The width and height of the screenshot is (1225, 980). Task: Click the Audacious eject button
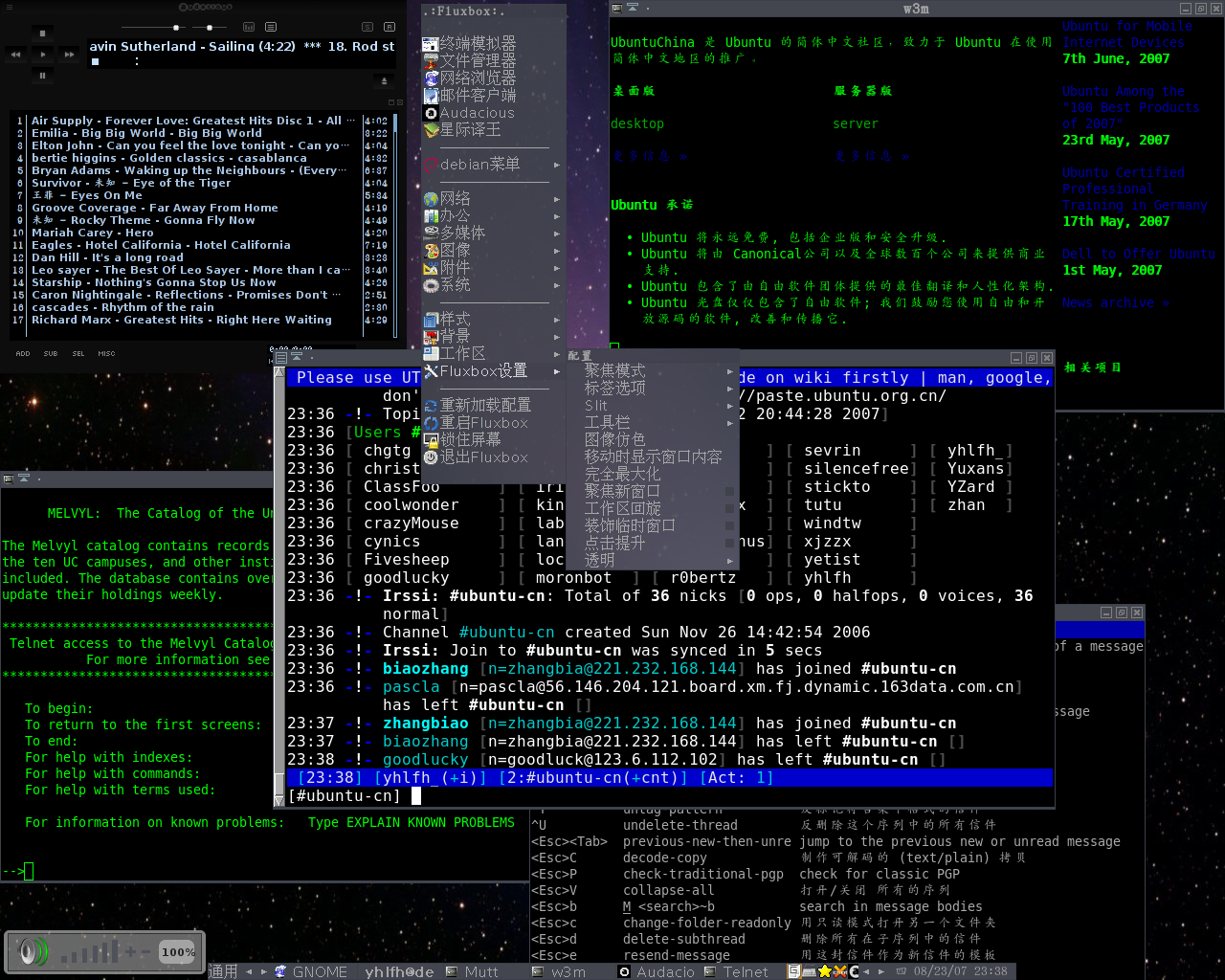(384, 81)
